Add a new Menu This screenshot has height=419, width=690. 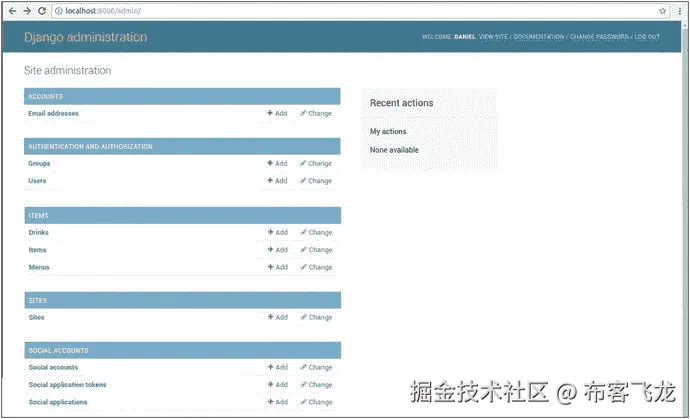(278, 267)
